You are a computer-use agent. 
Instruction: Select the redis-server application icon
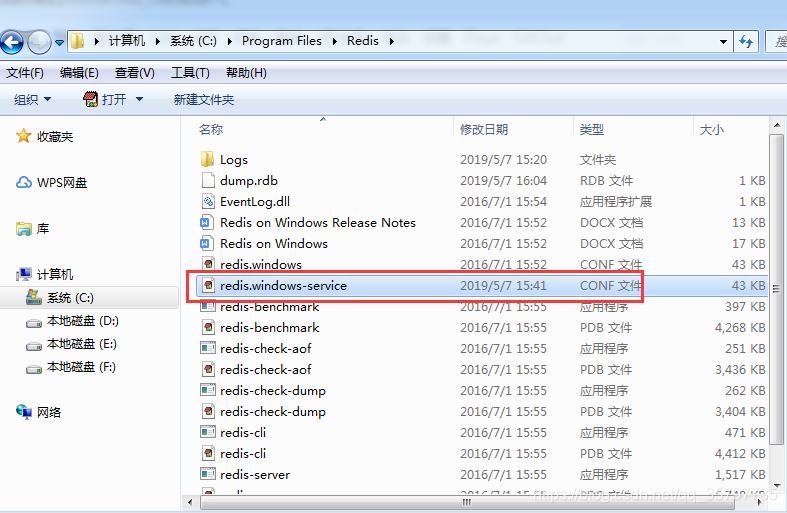(208, 474)
